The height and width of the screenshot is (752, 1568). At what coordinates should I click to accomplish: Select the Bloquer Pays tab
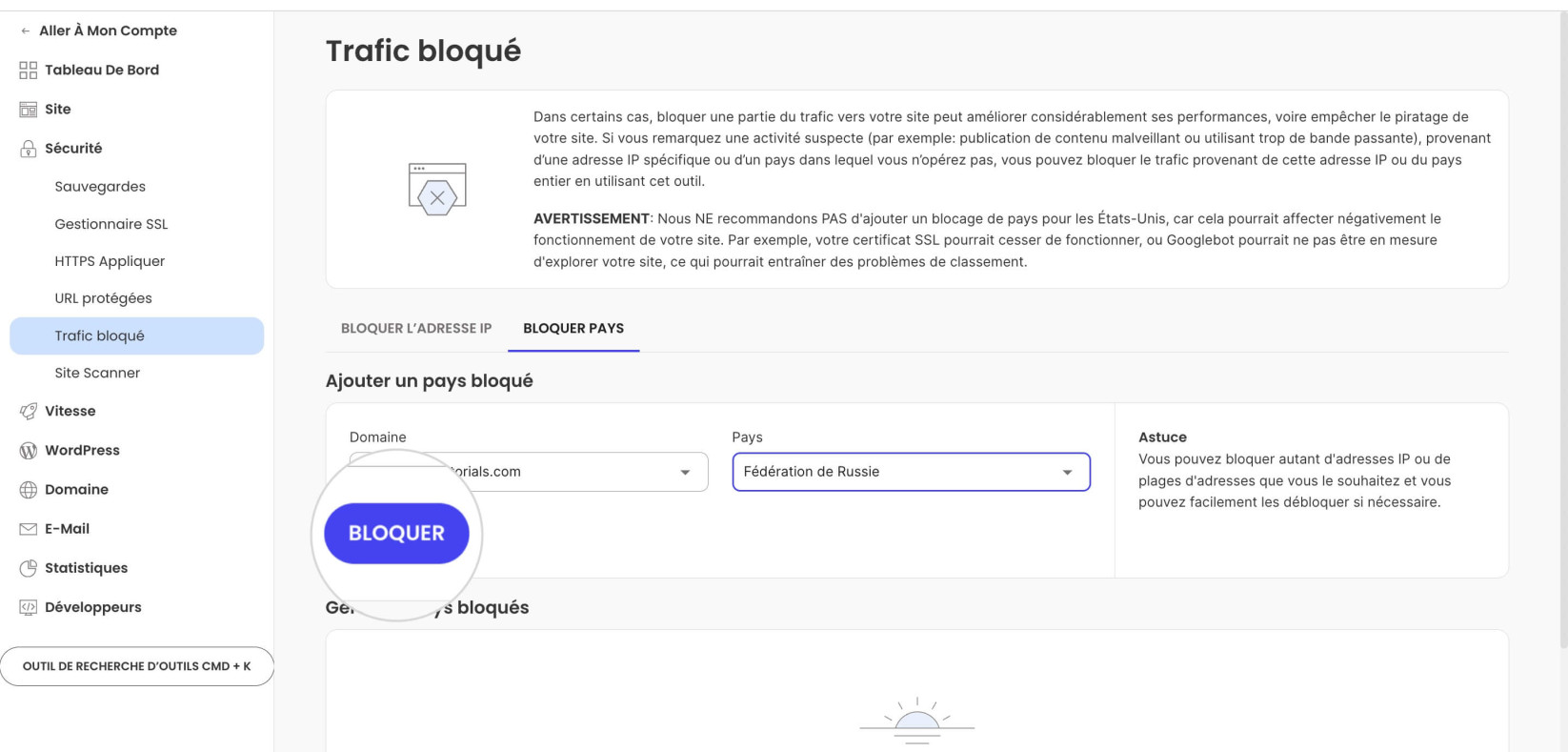573,328
